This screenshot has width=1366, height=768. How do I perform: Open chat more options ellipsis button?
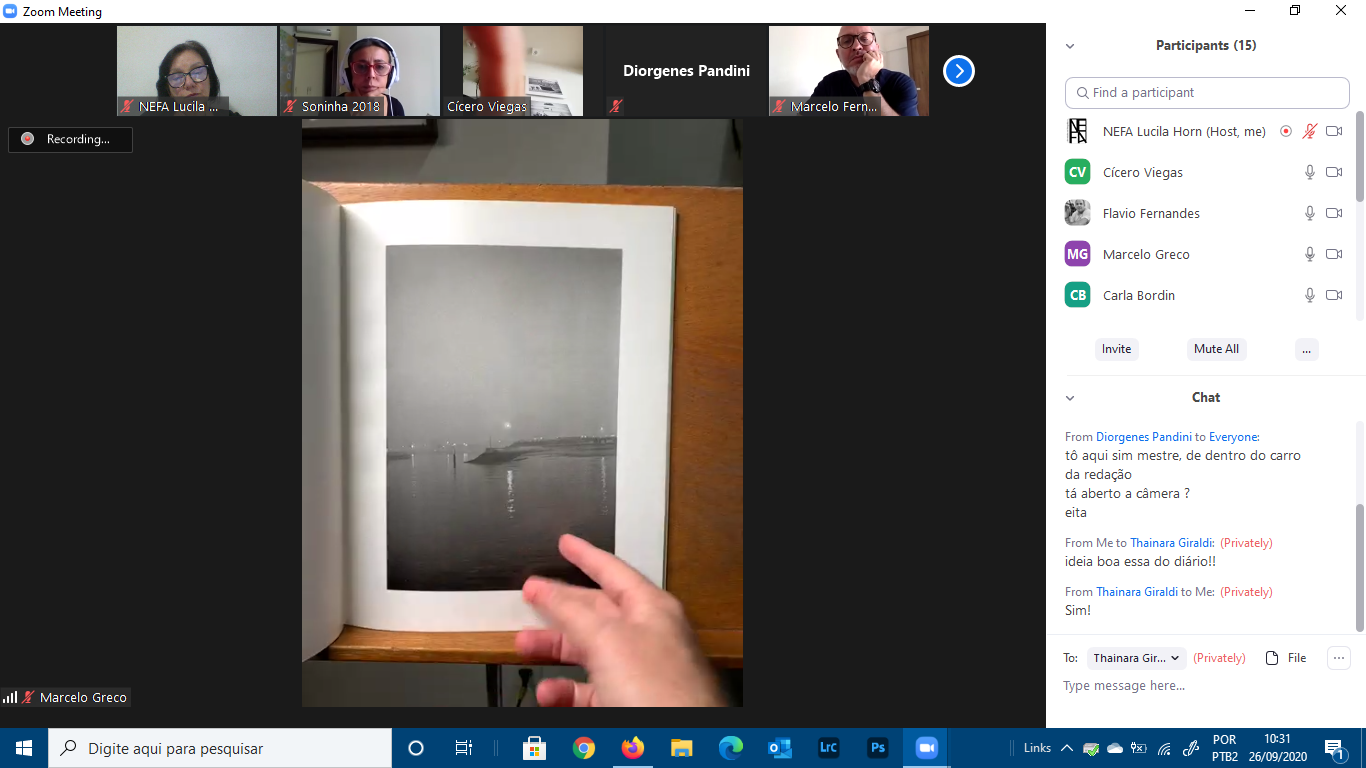(1338, 658)
